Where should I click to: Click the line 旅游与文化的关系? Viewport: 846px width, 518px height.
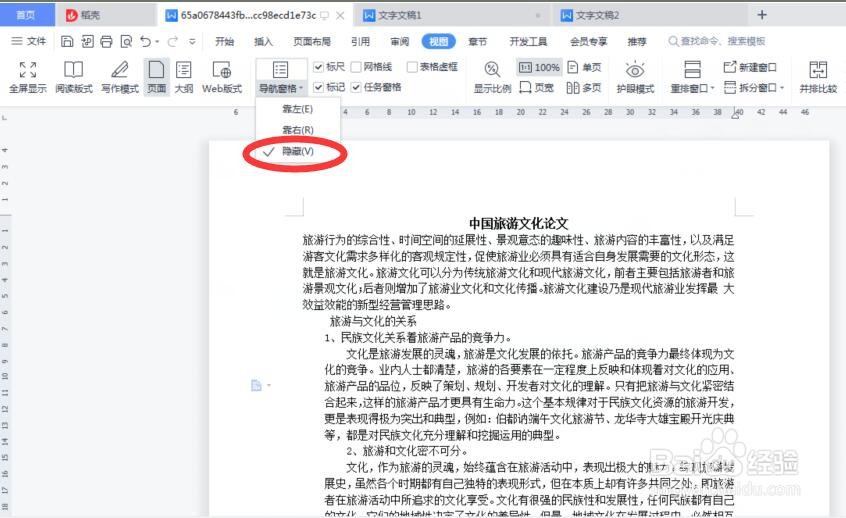point(373,322)
